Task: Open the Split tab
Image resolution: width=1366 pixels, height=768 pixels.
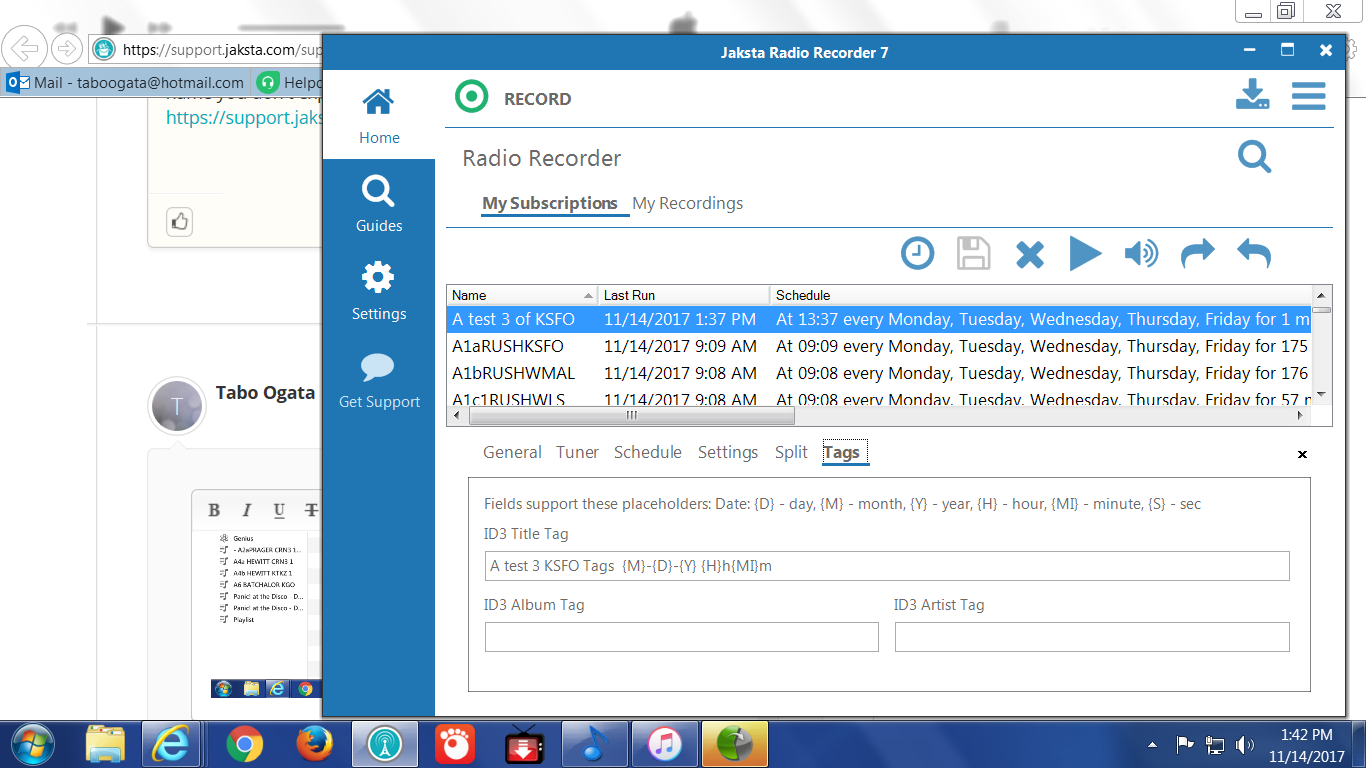Action: point(791,452)
